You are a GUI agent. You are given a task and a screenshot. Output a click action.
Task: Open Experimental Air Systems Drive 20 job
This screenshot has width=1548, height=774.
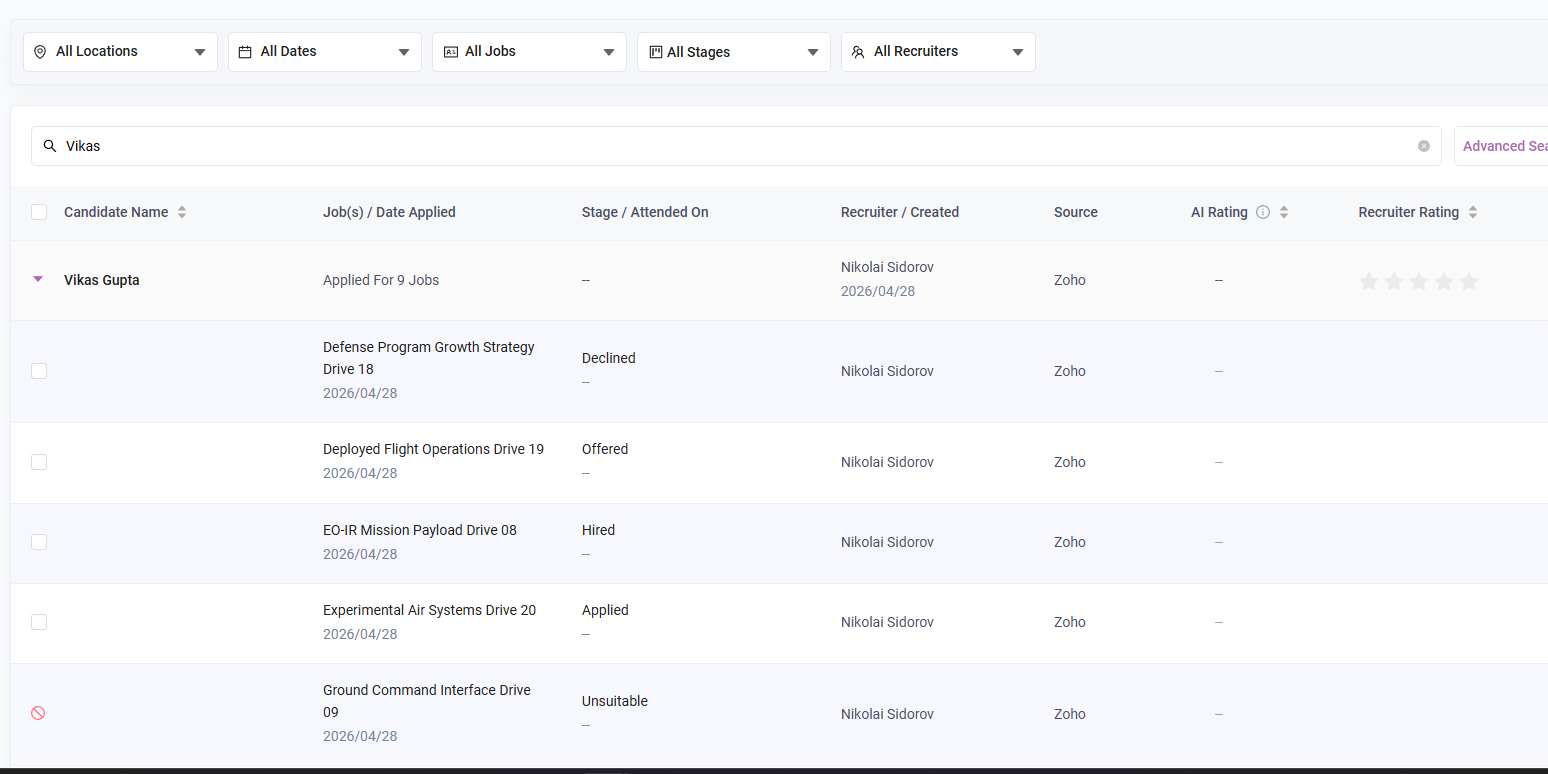pyautogui.click(x=429, y=610)
